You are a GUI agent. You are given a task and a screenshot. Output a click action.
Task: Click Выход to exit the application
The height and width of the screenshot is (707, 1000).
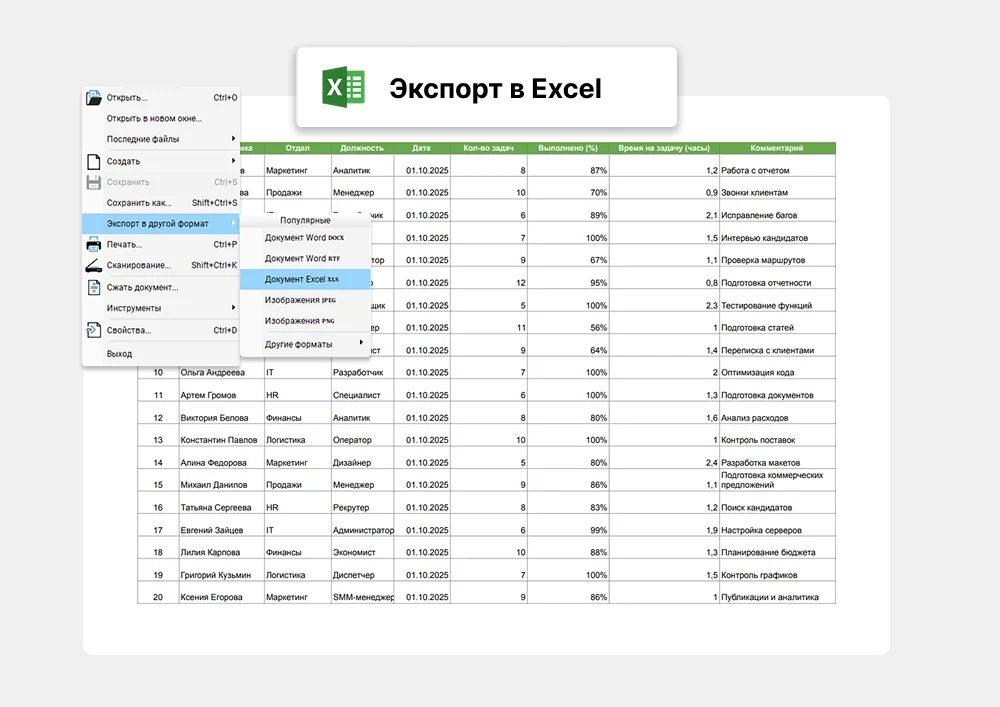tap(119, 354)
